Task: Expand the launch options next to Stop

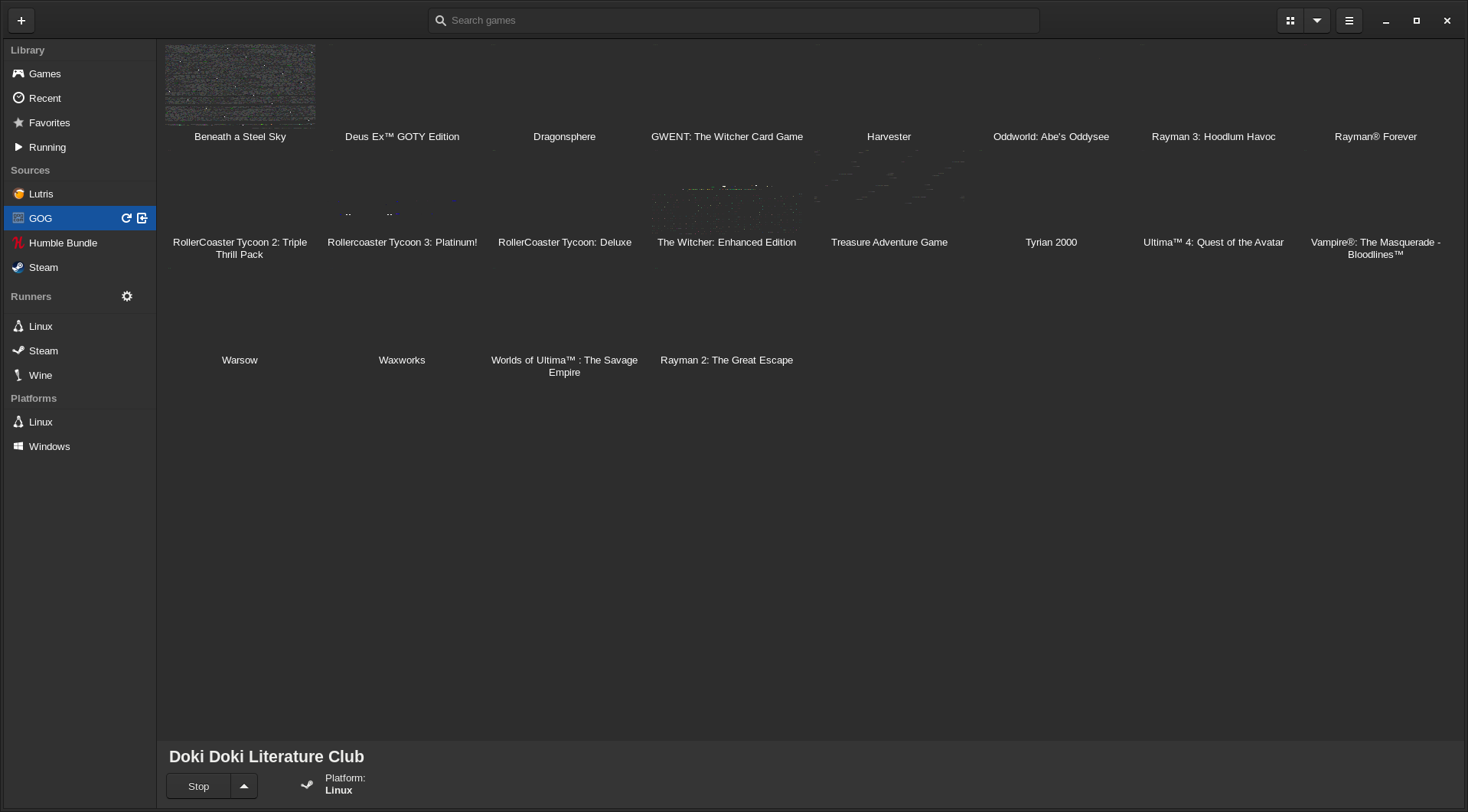Action: click(x=244, y=786)
